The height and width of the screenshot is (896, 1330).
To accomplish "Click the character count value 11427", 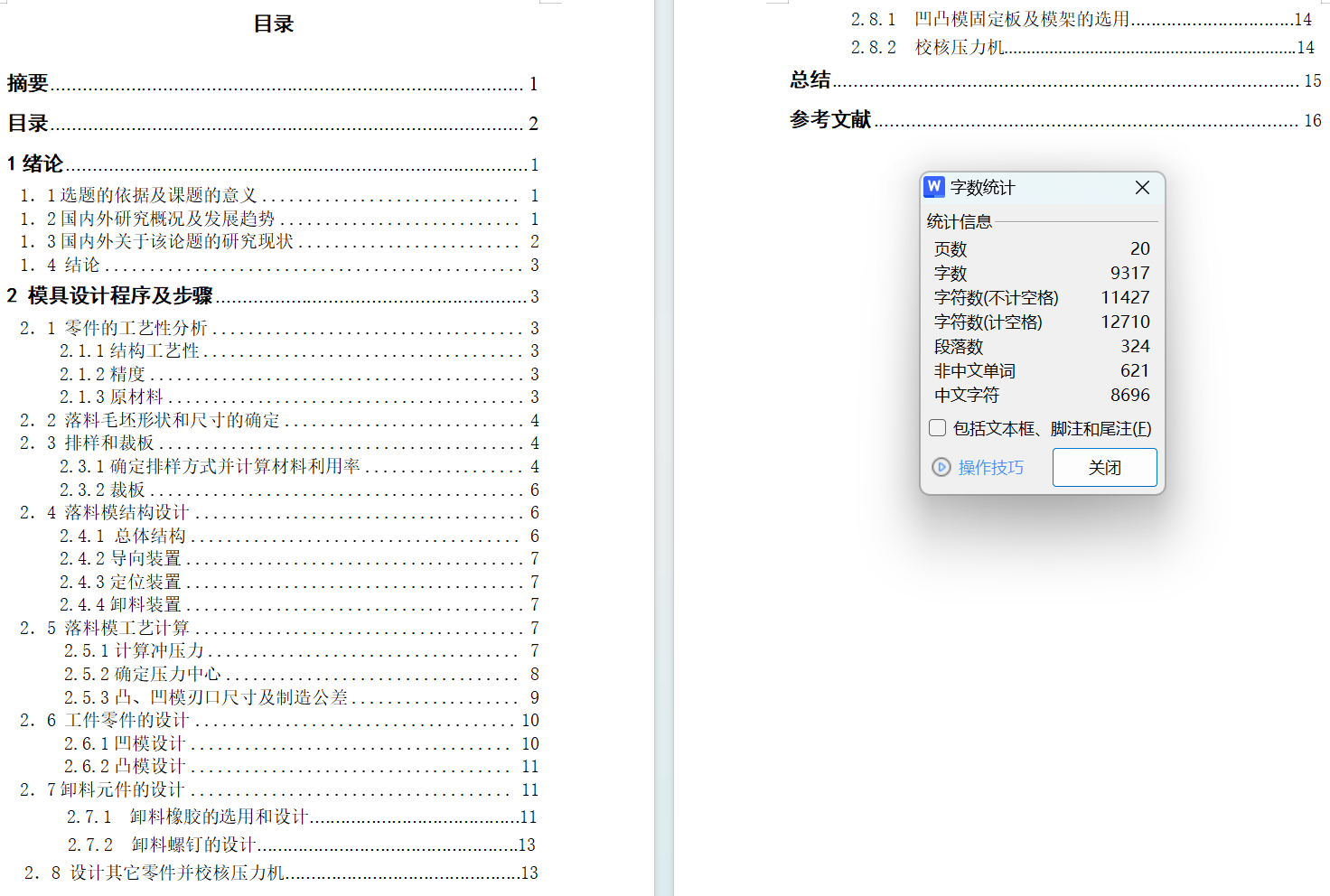I will (1125, 297).
